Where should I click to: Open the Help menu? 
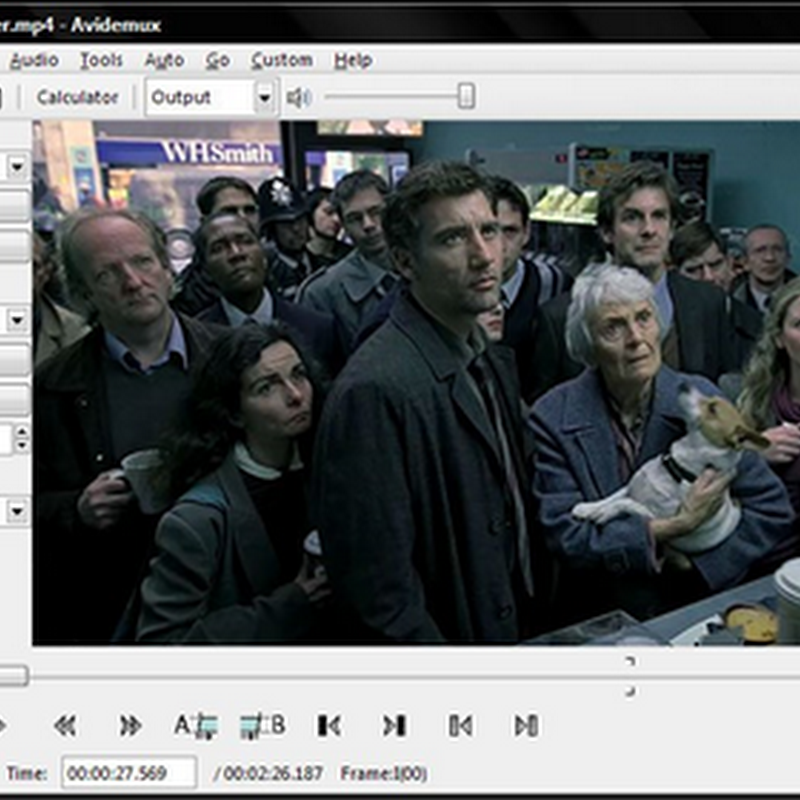click(x=353, y=60)
